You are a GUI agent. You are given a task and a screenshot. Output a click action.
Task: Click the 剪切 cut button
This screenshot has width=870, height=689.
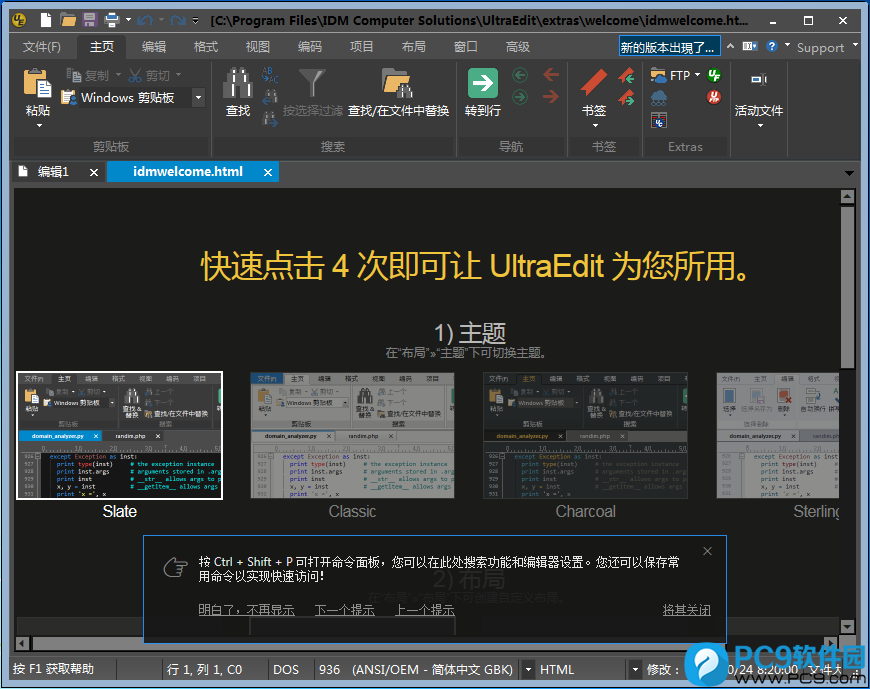149,75
